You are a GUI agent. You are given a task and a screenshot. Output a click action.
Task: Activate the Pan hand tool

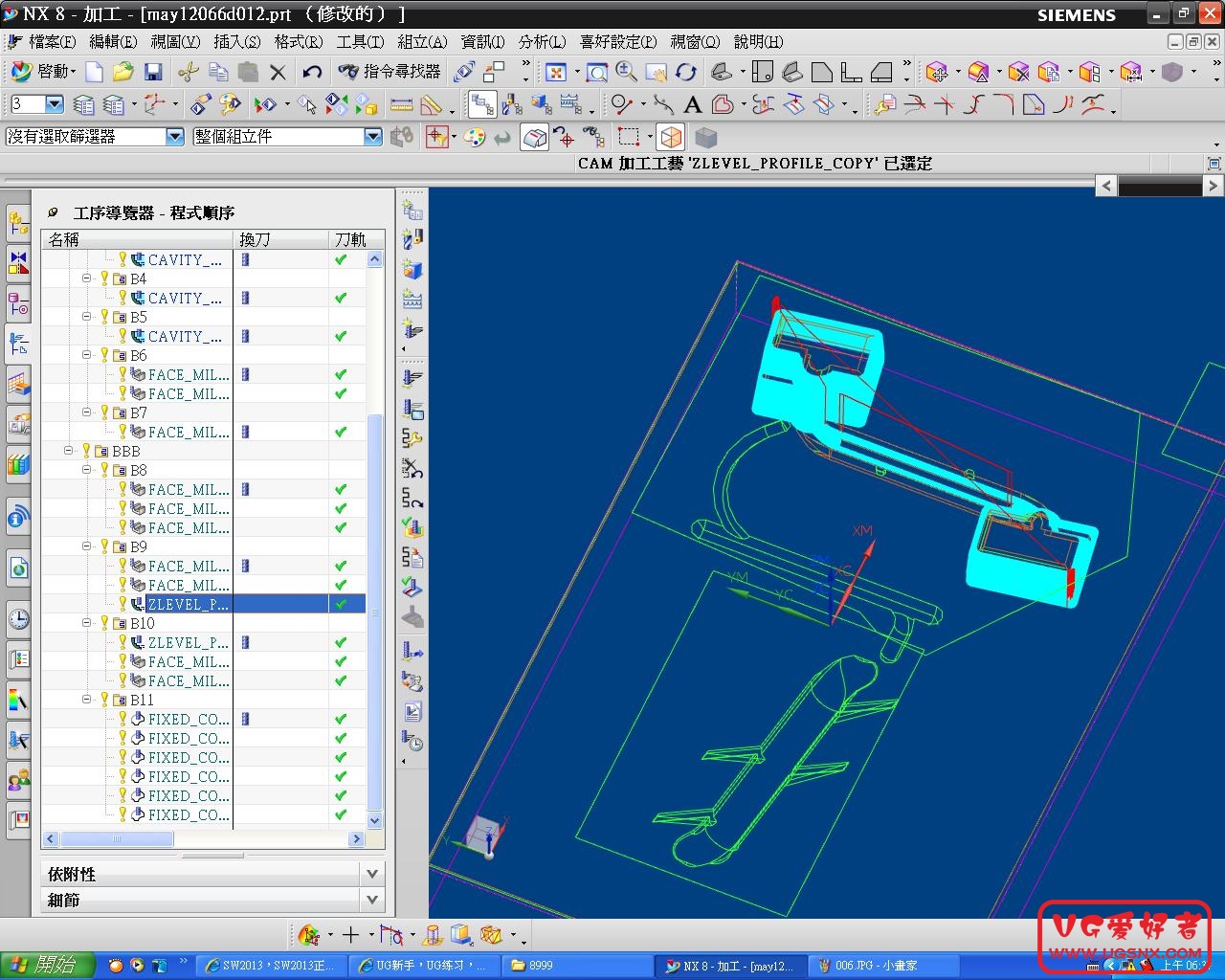coord(657,72)
